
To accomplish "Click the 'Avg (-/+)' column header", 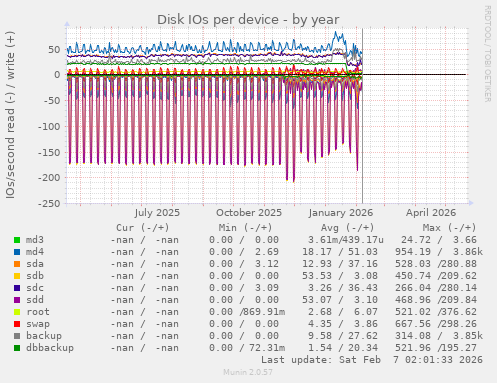I will (347, 228).
